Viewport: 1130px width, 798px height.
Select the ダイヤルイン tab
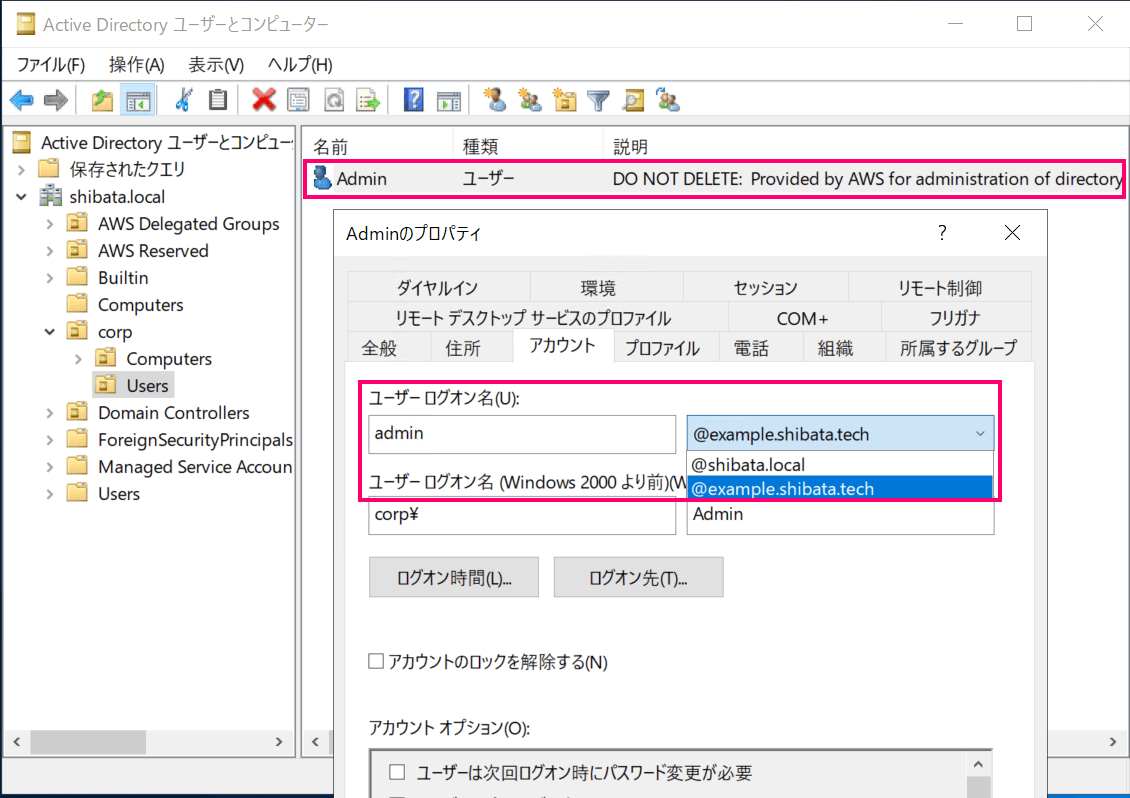(437, 288)
